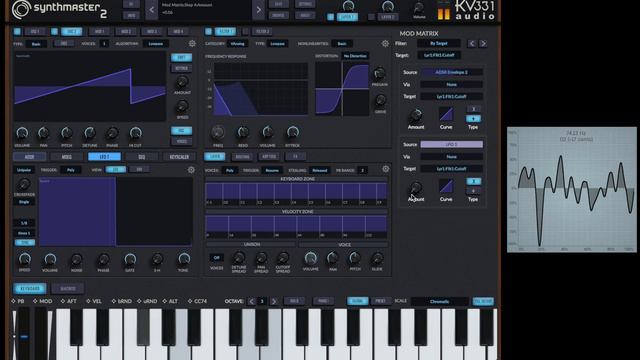
Task: Click the oscillator Pitch knob
Action: click(66, 133)
